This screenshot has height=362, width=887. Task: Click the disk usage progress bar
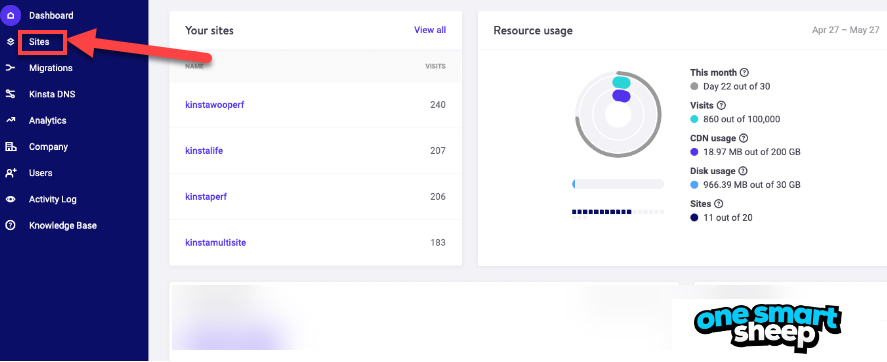coord(618,184)
